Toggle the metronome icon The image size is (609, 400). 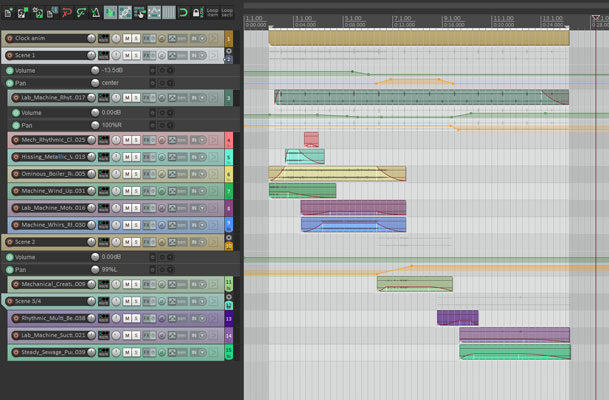pyautogui.click(x=96, y=13)
